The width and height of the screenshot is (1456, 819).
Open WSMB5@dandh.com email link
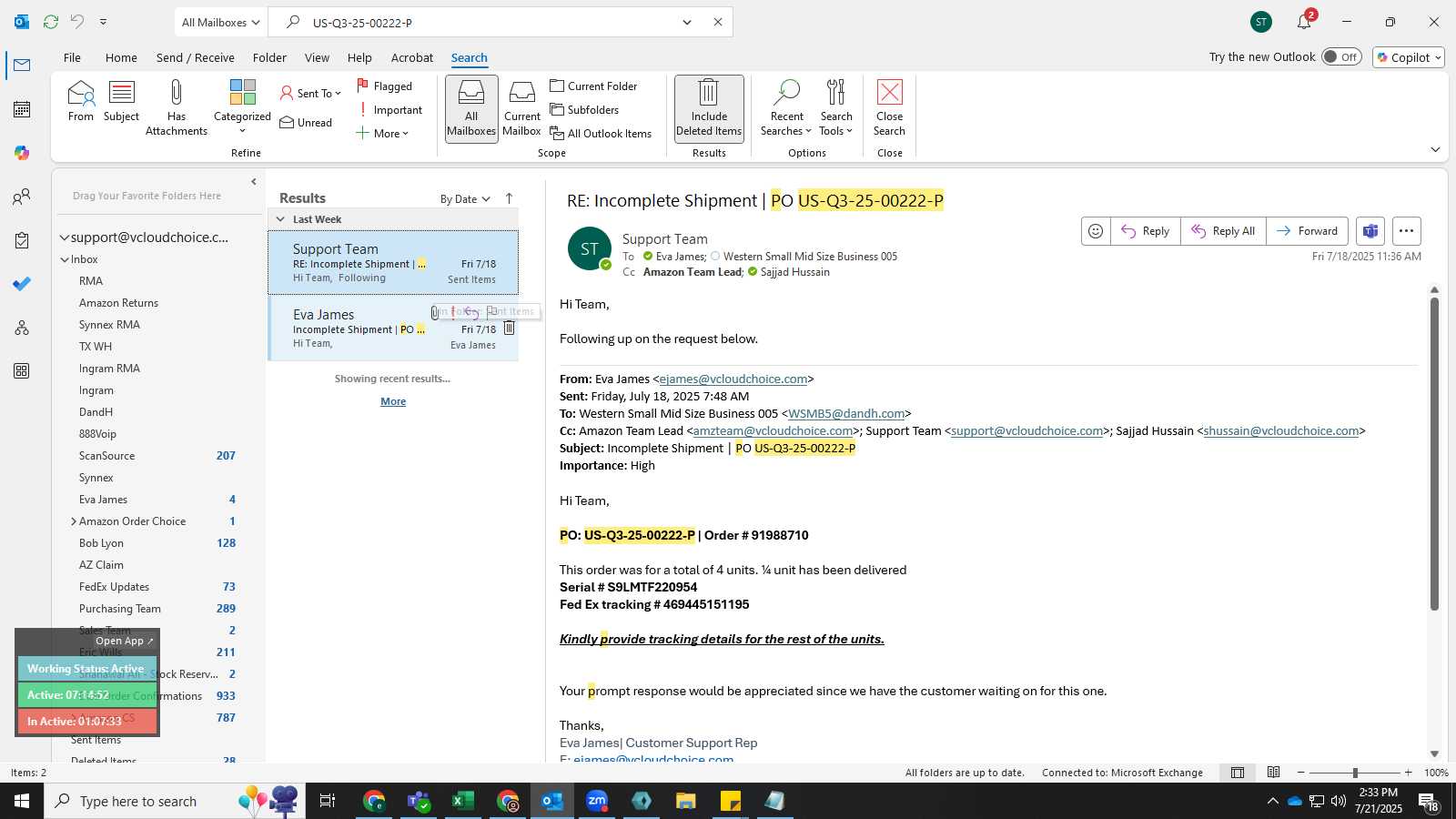[x=846, y=413]
